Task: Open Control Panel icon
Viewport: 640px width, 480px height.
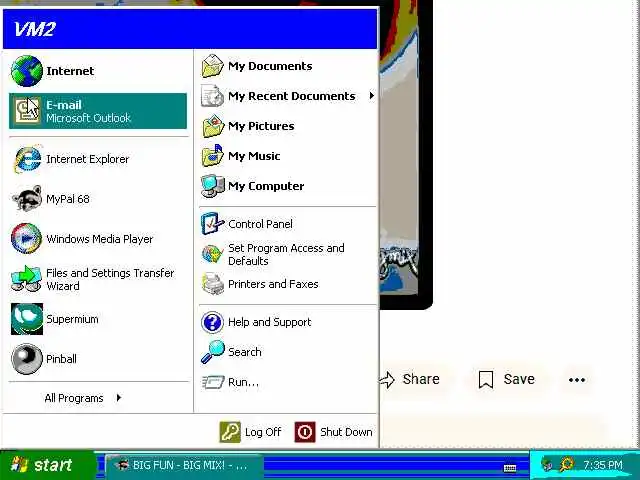Action: (213, 224)
